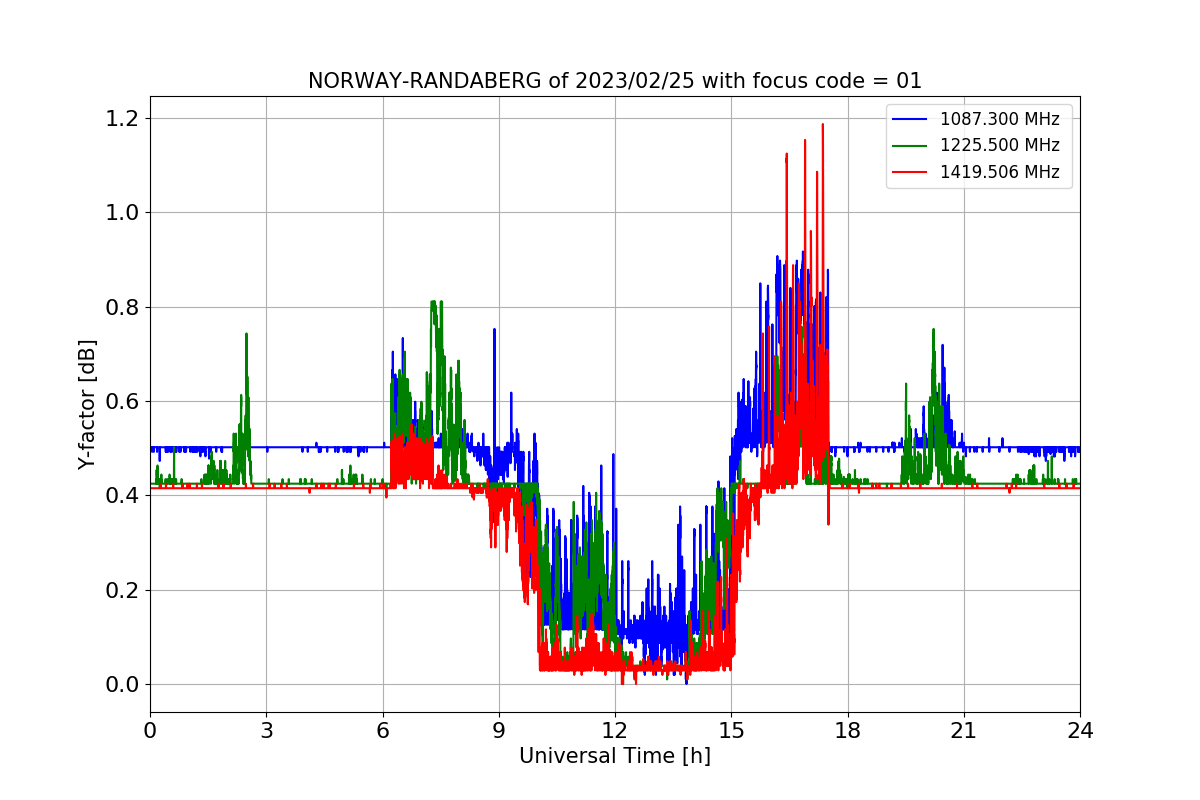Image resolution: width=1200 pixels, height=800 pixels.
Task: Click y-axis tick label 0.4
Action: tap(123, 496)
